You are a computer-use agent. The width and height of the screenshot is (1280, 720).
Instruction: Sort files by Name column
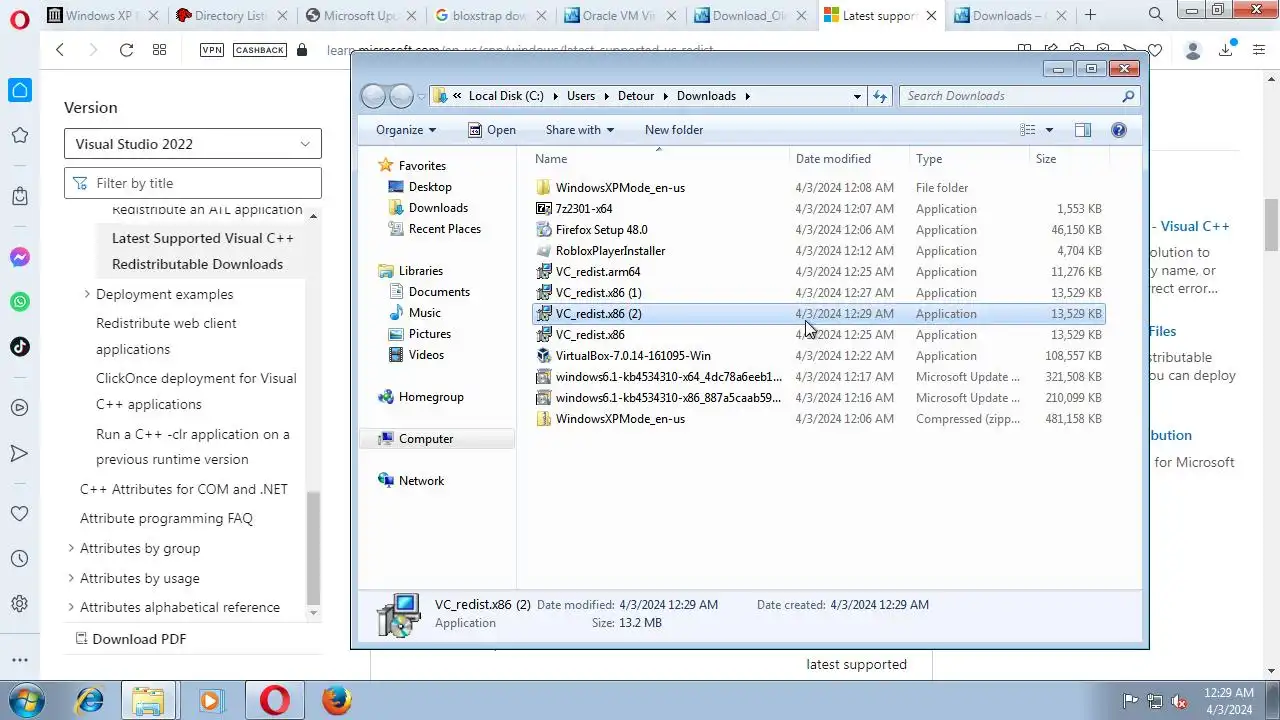[x=551, y=159]
